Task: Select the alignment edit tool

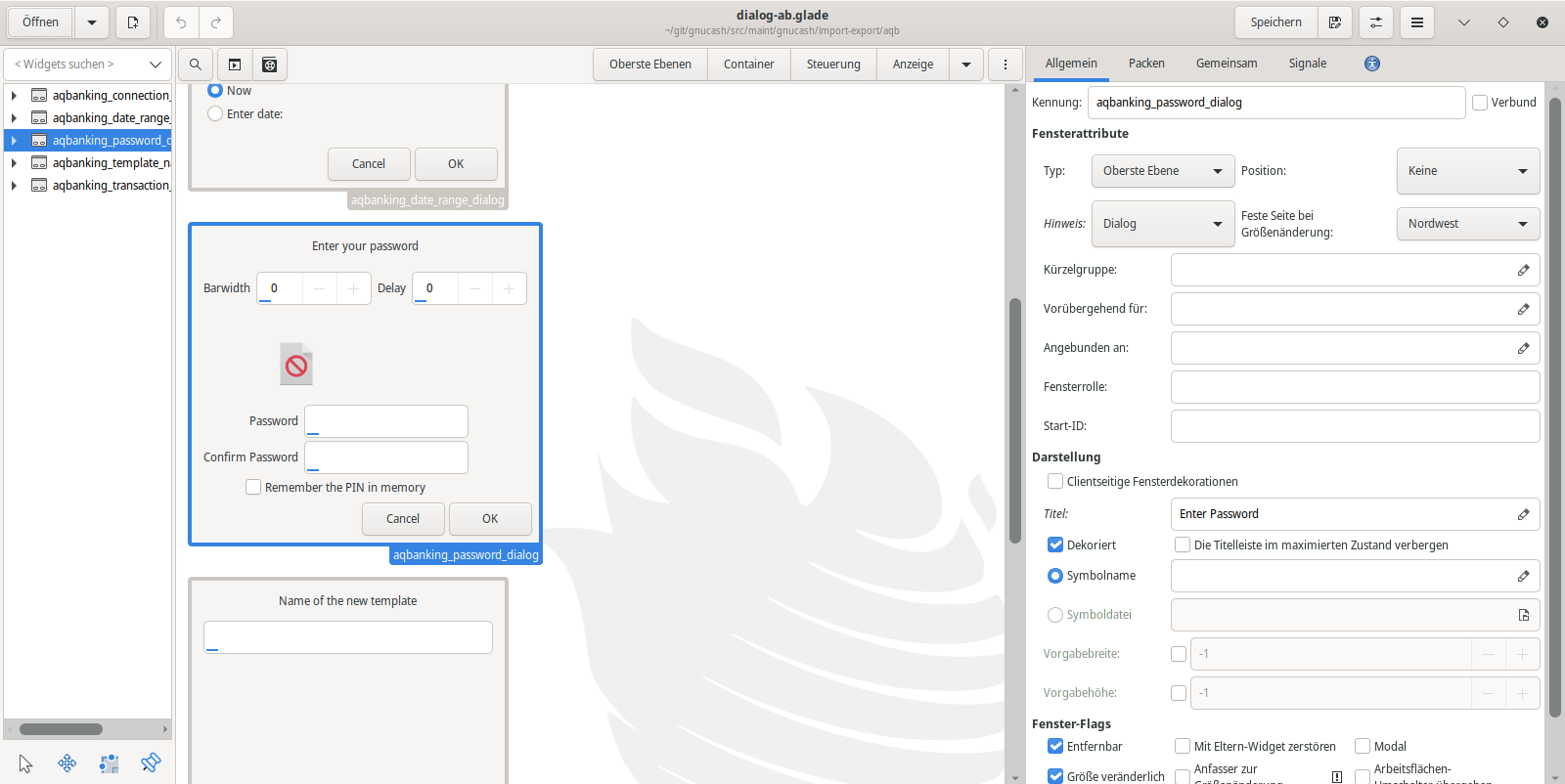Action: (x=151, y=763)
